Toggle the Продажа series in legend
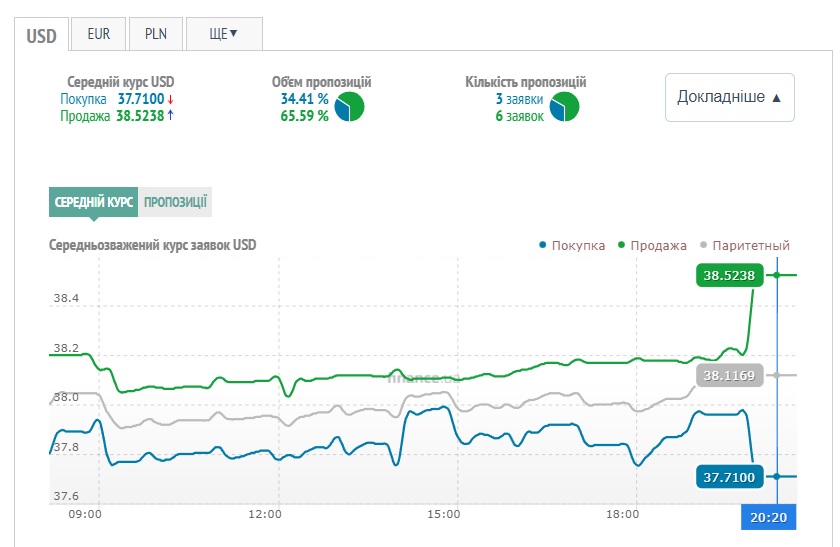Viewport: 840px width, 547px height. [652, 246]
